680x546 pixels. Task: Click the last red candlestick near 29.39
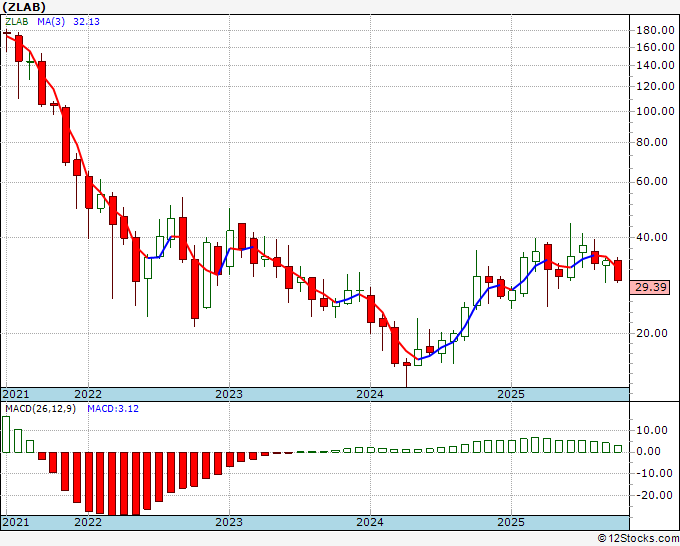coord(618,271)
